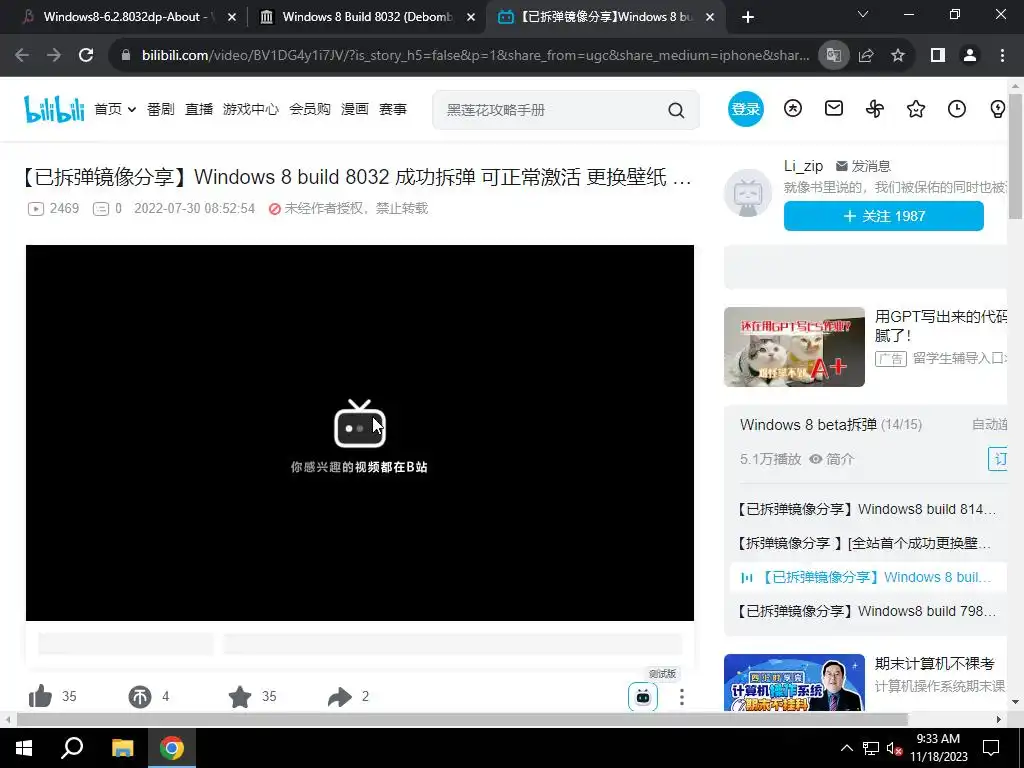The image size is (1024, 768).
Task: Open Chrome side panel icon
Action: pos(938,56)
